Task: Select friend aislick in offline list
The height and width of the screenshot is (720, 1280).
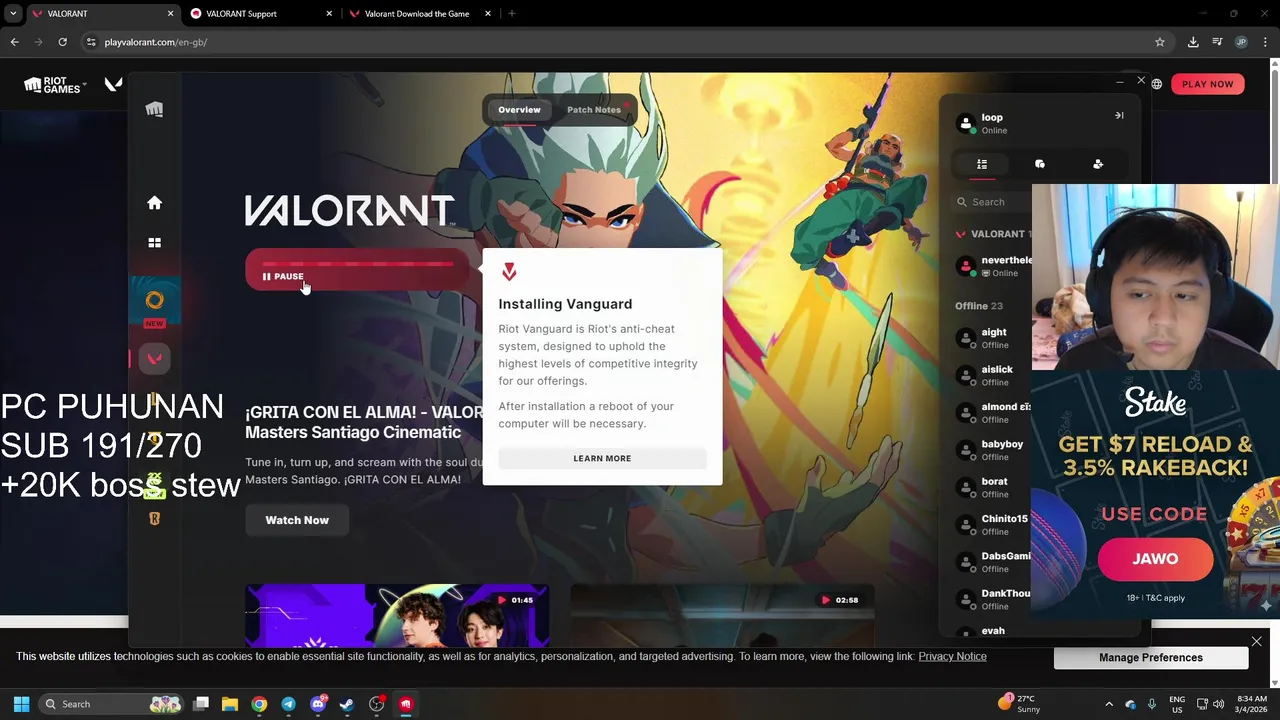Action: (x=993, y=375)
